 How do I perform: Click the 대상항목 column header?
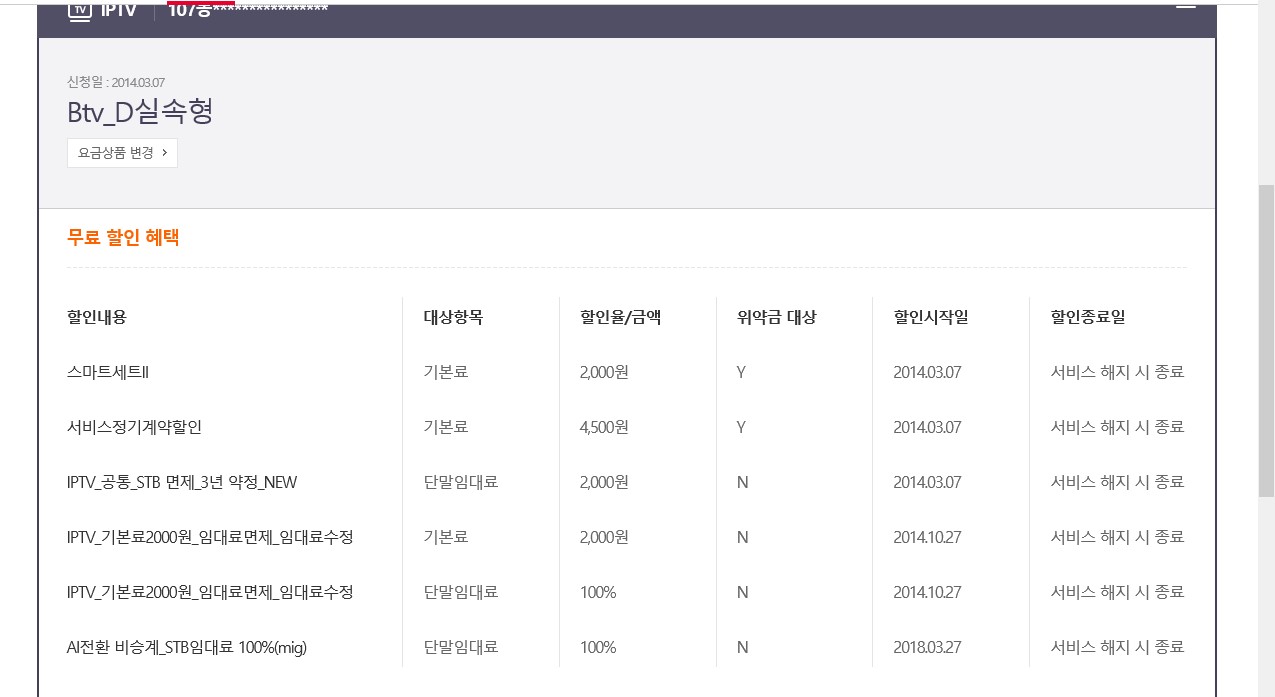453,317
